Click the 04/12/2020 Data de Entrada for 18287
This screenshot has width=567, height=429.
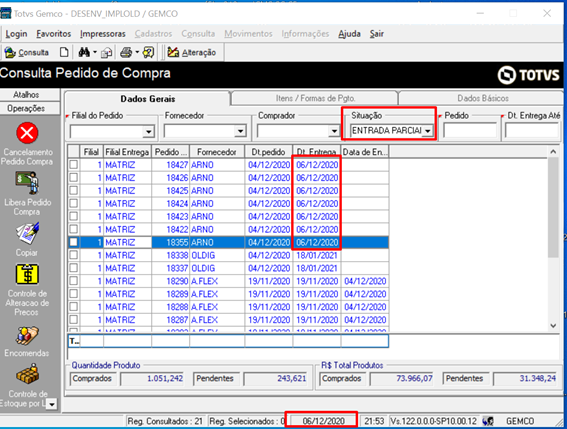coord(365,320)
